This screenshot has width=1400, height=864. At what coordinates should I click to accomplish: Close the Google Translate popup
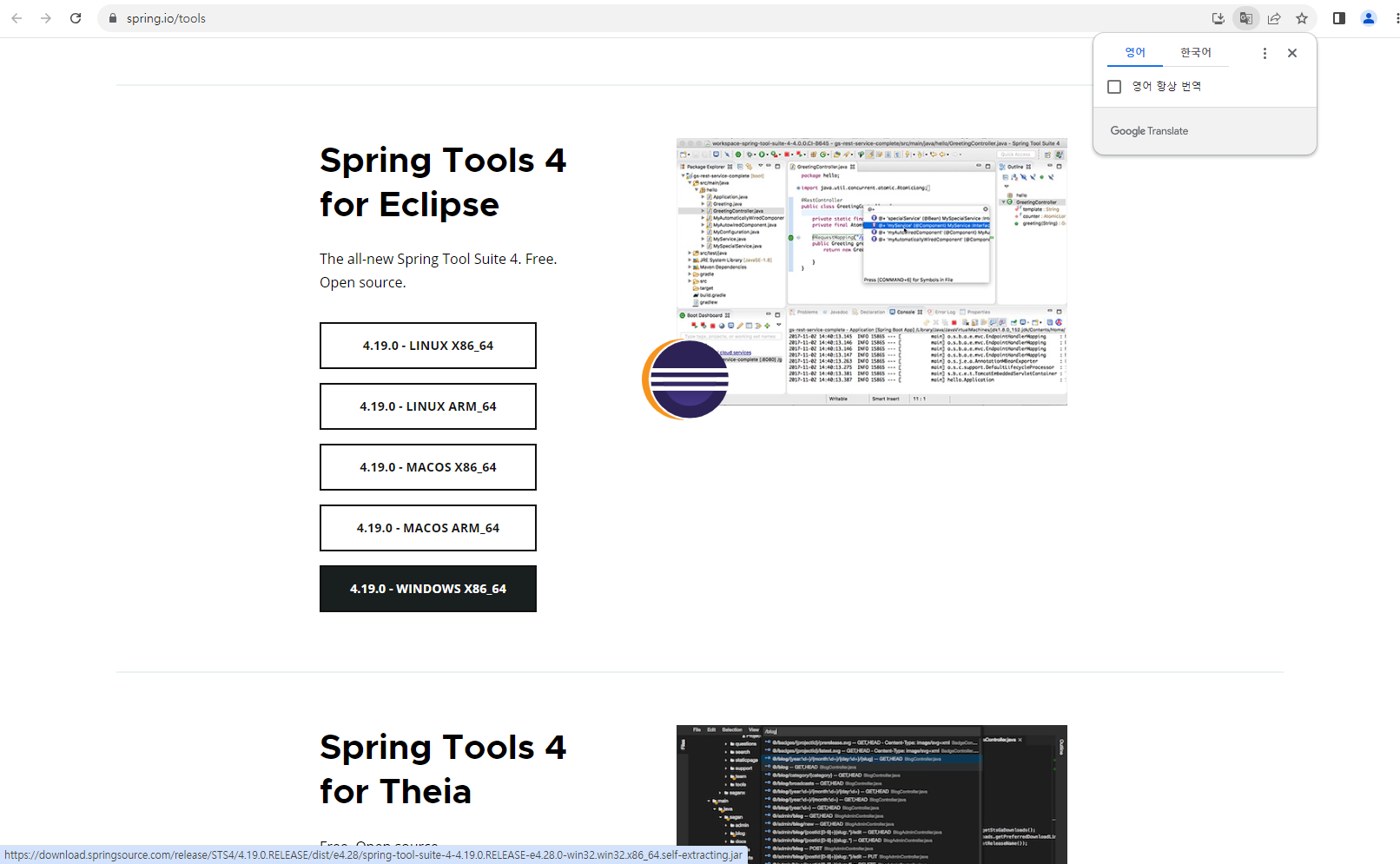pos(1291,52)
